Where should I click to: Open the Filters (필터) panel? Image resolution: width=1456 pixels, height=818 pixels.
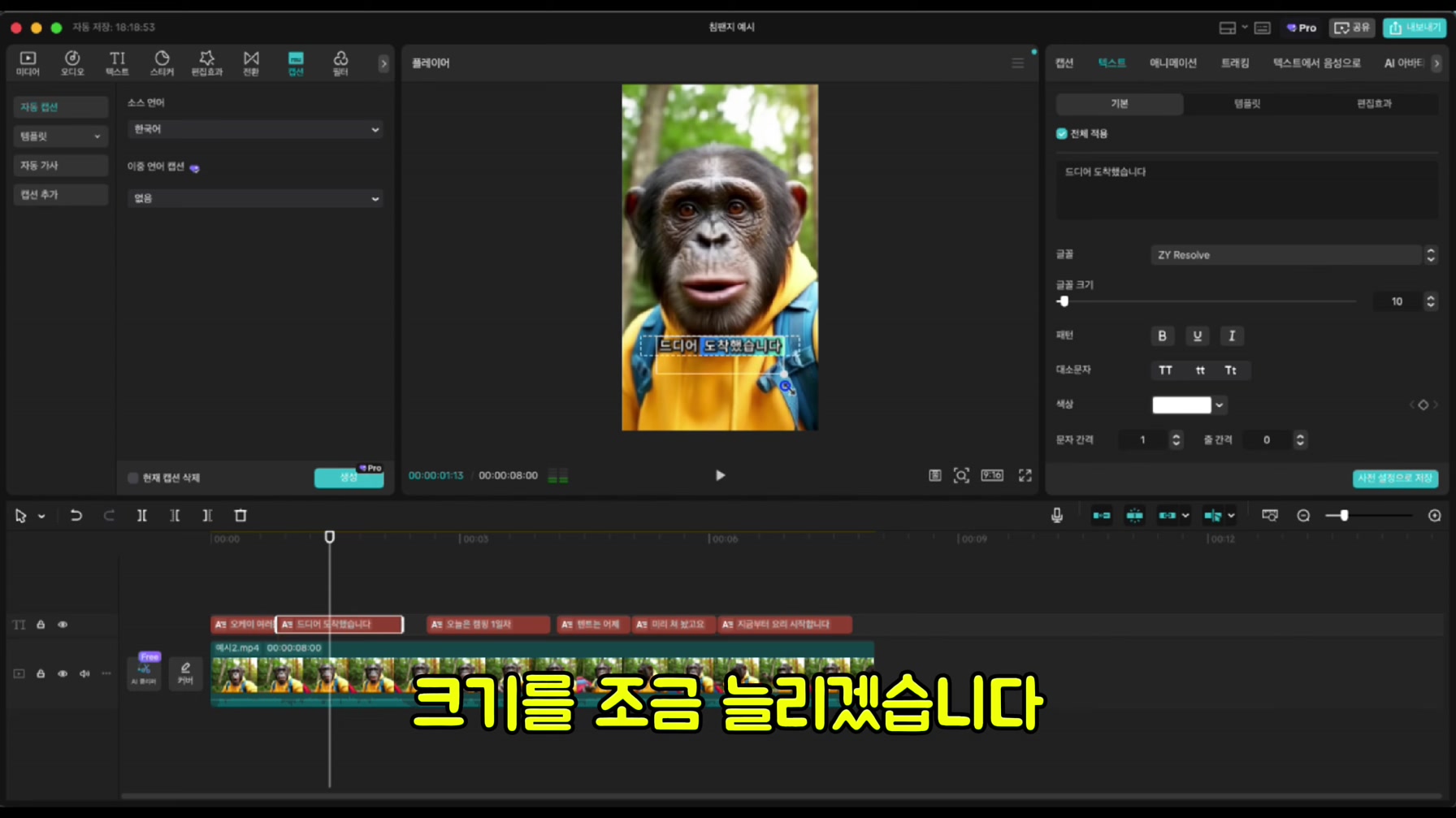(x=340, y=63)
